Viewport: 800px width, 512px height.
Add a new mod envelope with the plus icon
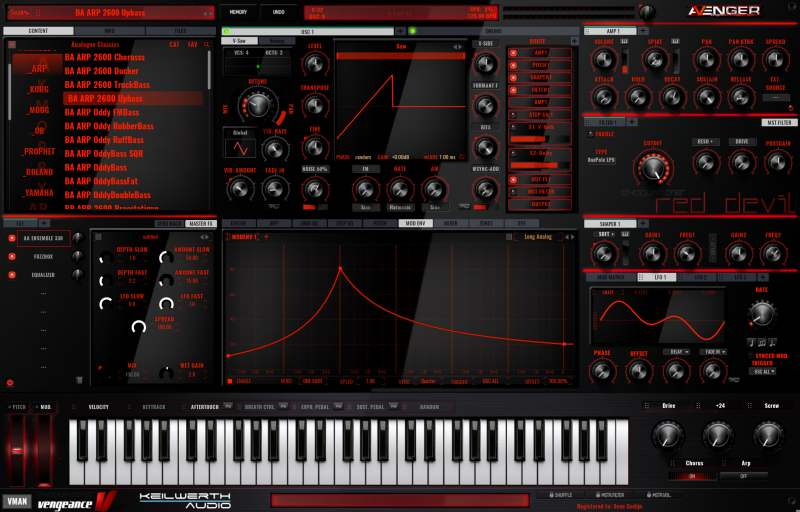(x=266, y=237)
